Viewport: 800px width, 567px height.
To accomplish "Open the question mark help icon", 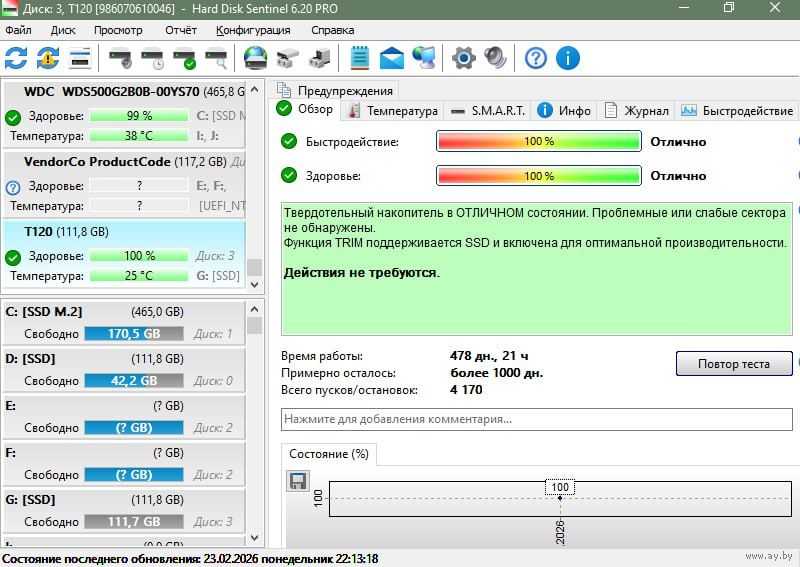I will pyautogui.click(x=536, y=58).
